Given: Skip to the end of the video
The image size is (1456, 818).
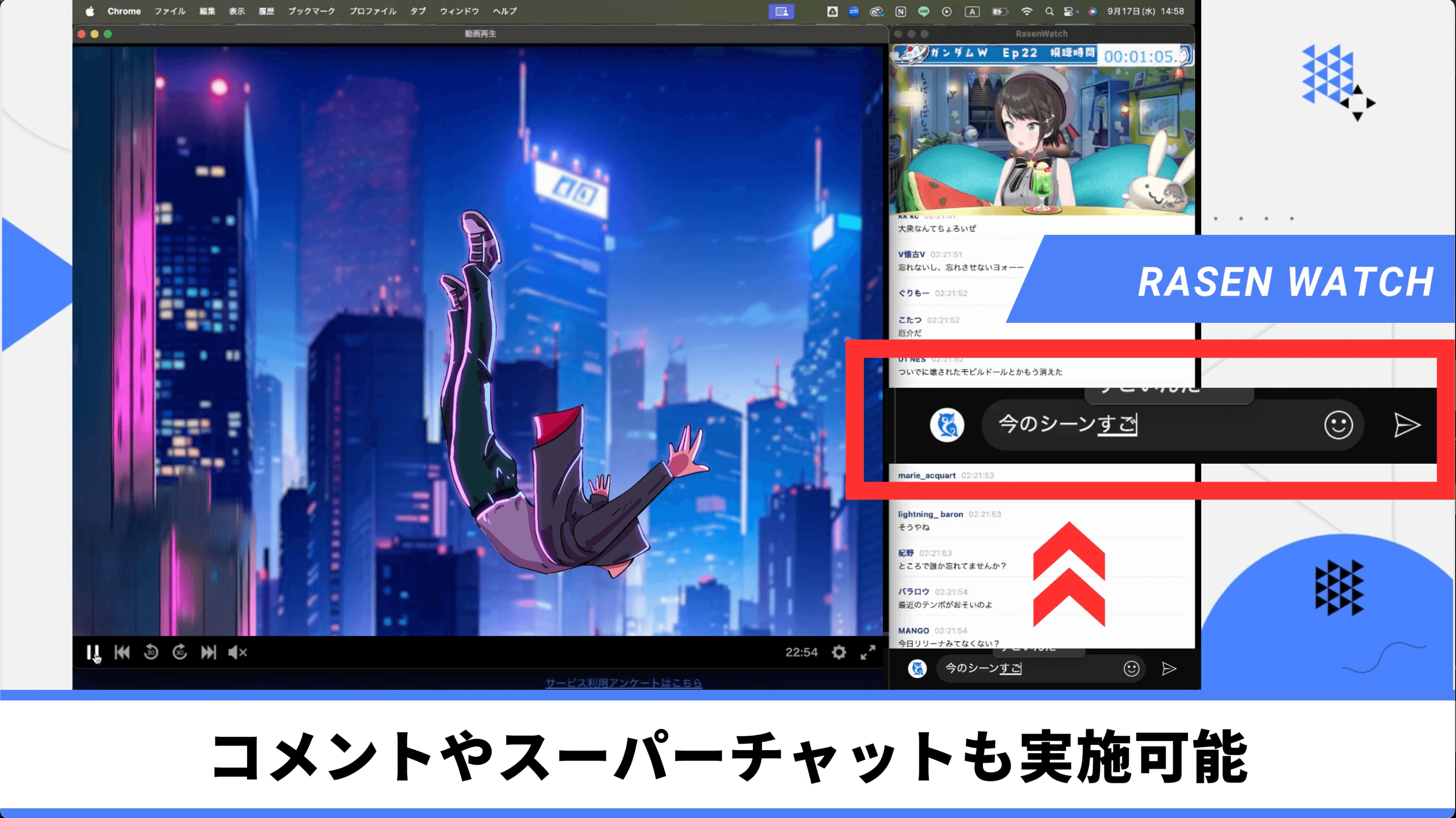Looking at the screenshot, I should tap(209, 652).
